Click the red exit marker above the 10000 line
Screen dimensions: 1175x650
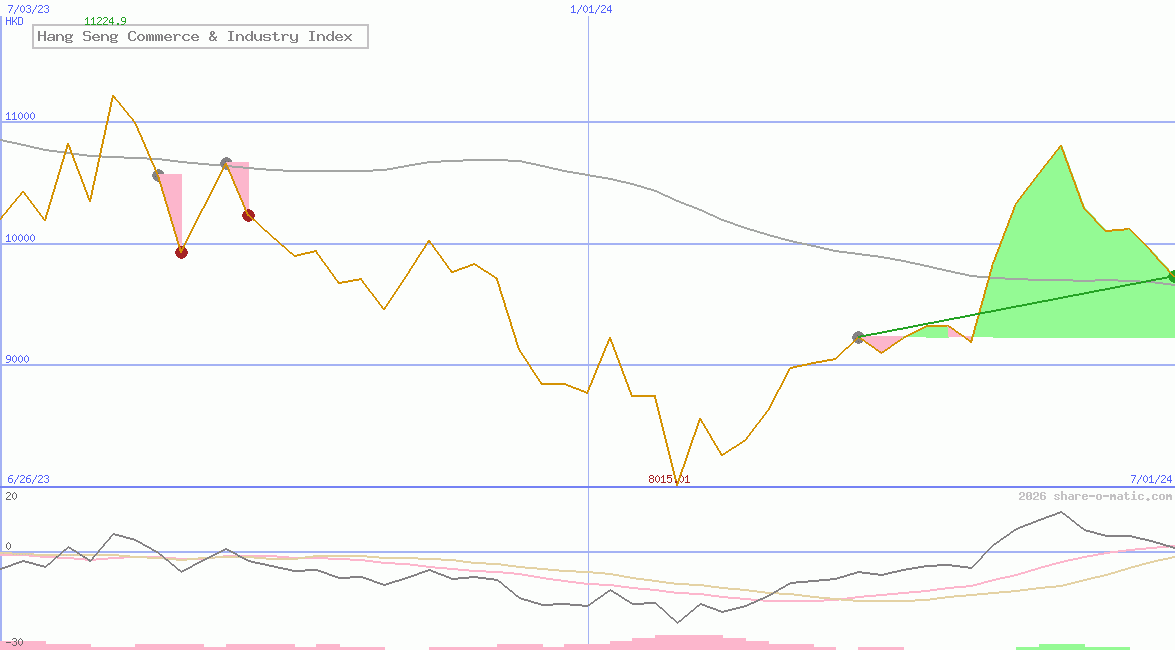(x=249, y=216)
